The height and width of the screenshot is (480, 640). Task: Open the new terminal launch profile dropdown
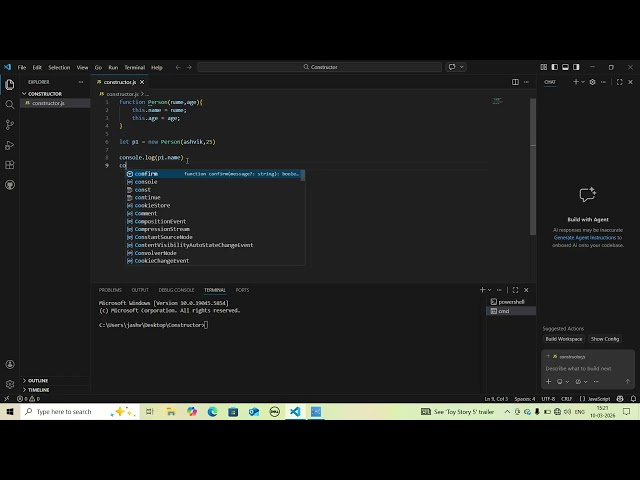[489, 290]
